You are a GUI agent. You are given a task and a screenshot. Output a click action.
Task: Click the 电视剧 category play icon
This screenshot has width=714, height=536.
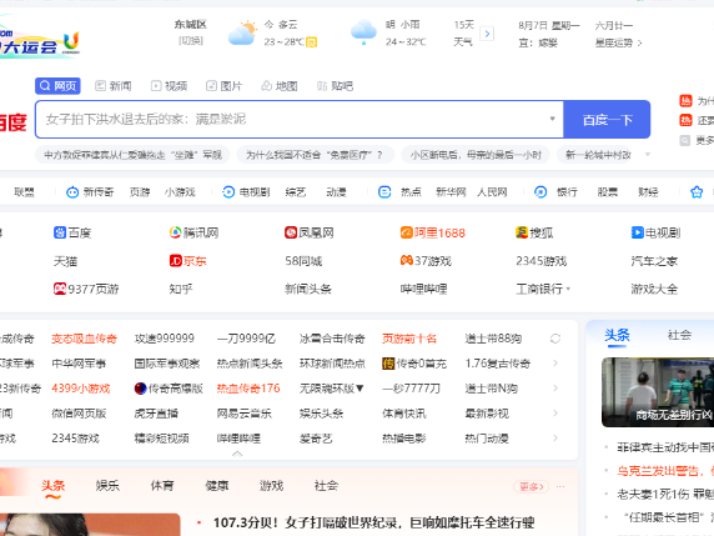[229, 192]
